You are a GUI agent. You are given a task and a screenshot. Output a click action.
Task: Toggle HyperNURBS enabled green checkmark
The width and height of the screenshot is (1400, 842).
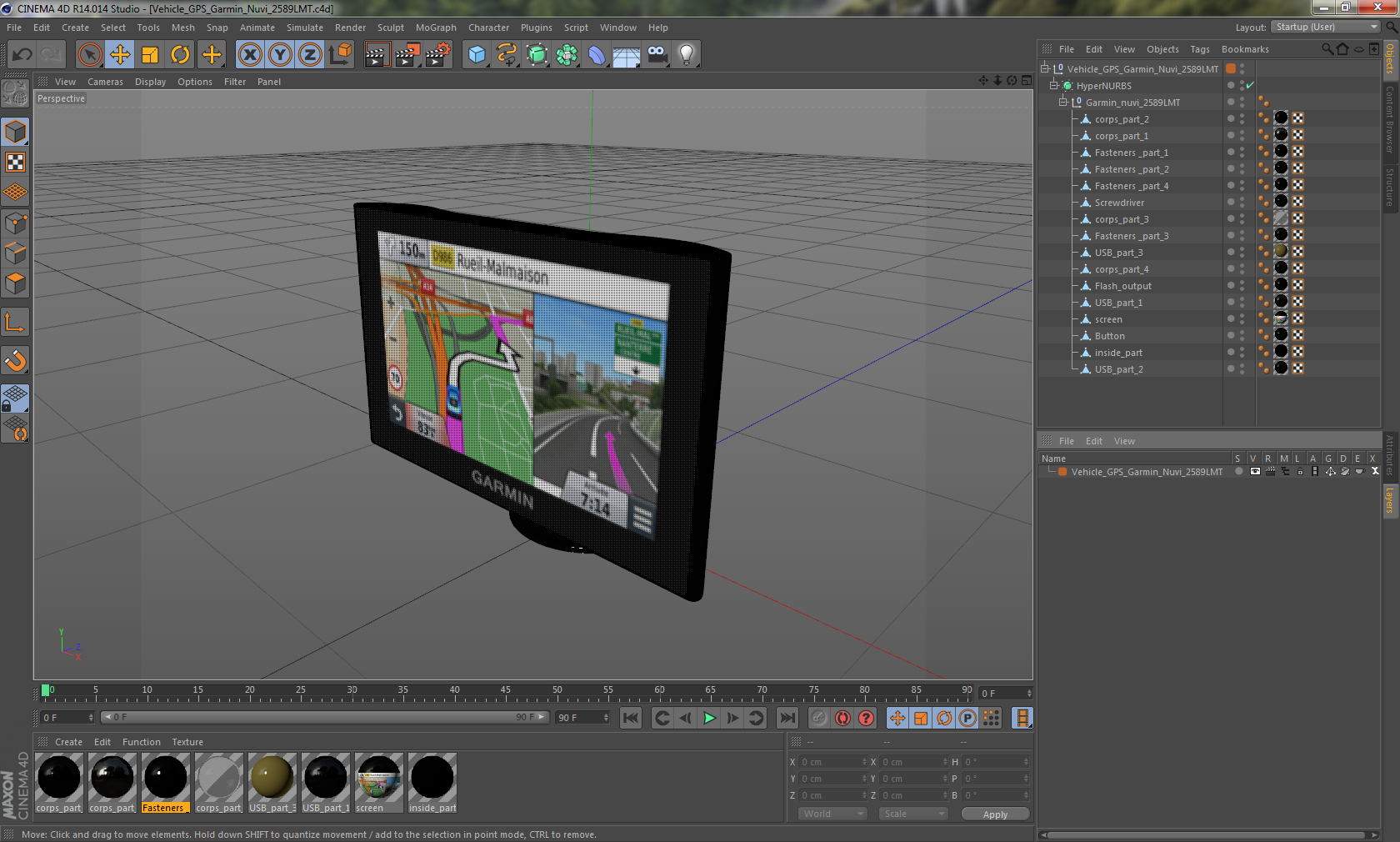[1250, 85]
